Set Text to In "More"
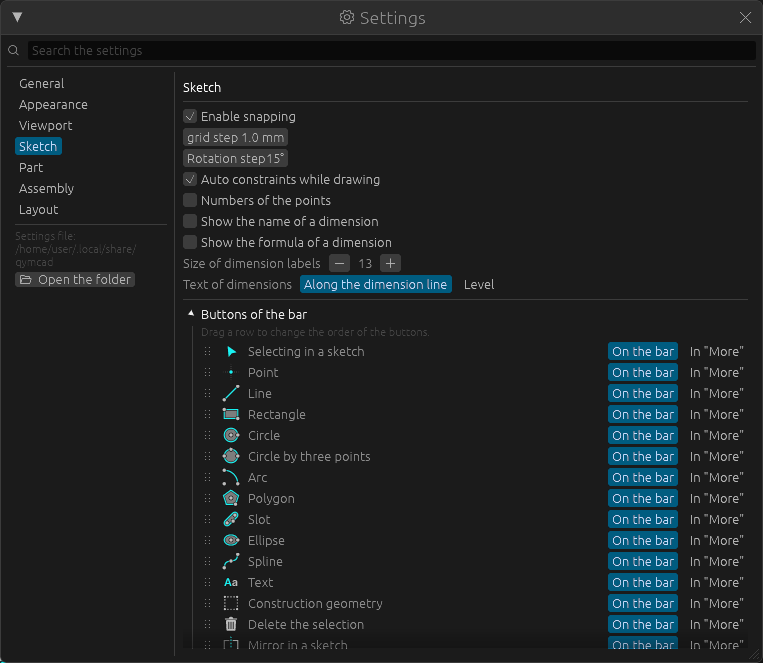Image resolution: width=763 pixels, height=663 pixels. [x=716, y=582]
